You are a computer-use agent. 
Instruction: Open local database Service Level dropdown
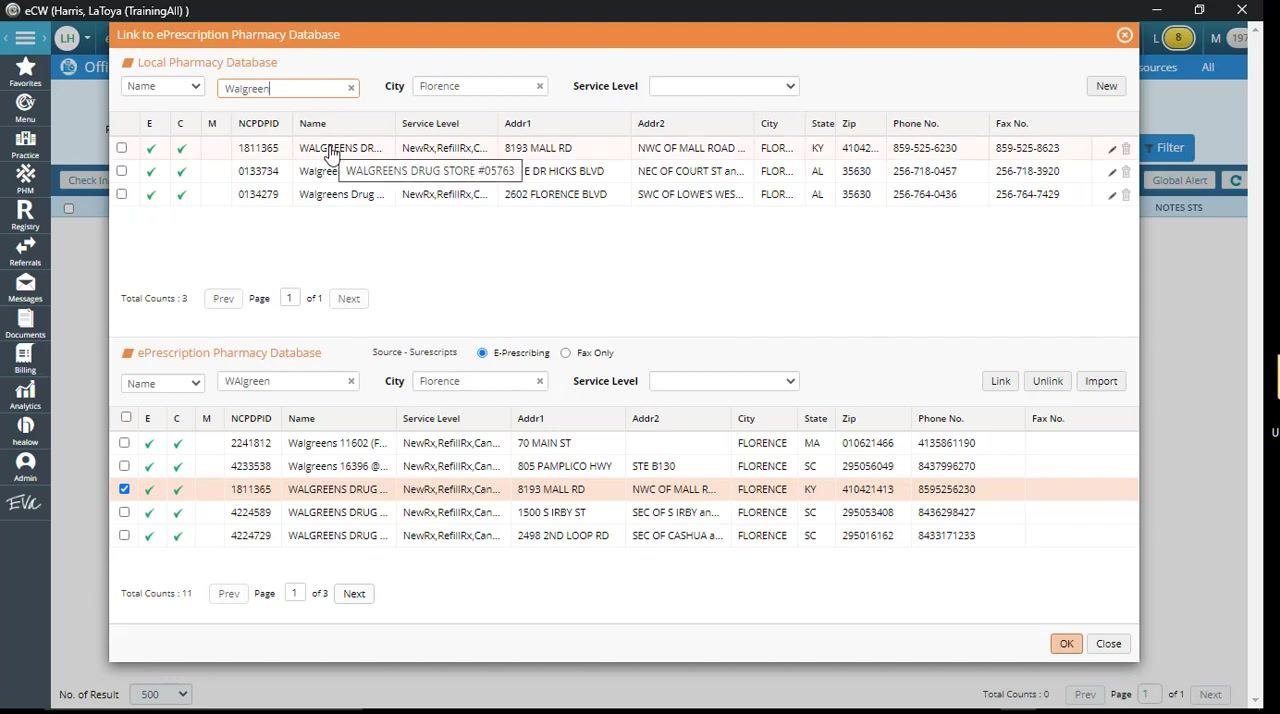click(724, 86)
